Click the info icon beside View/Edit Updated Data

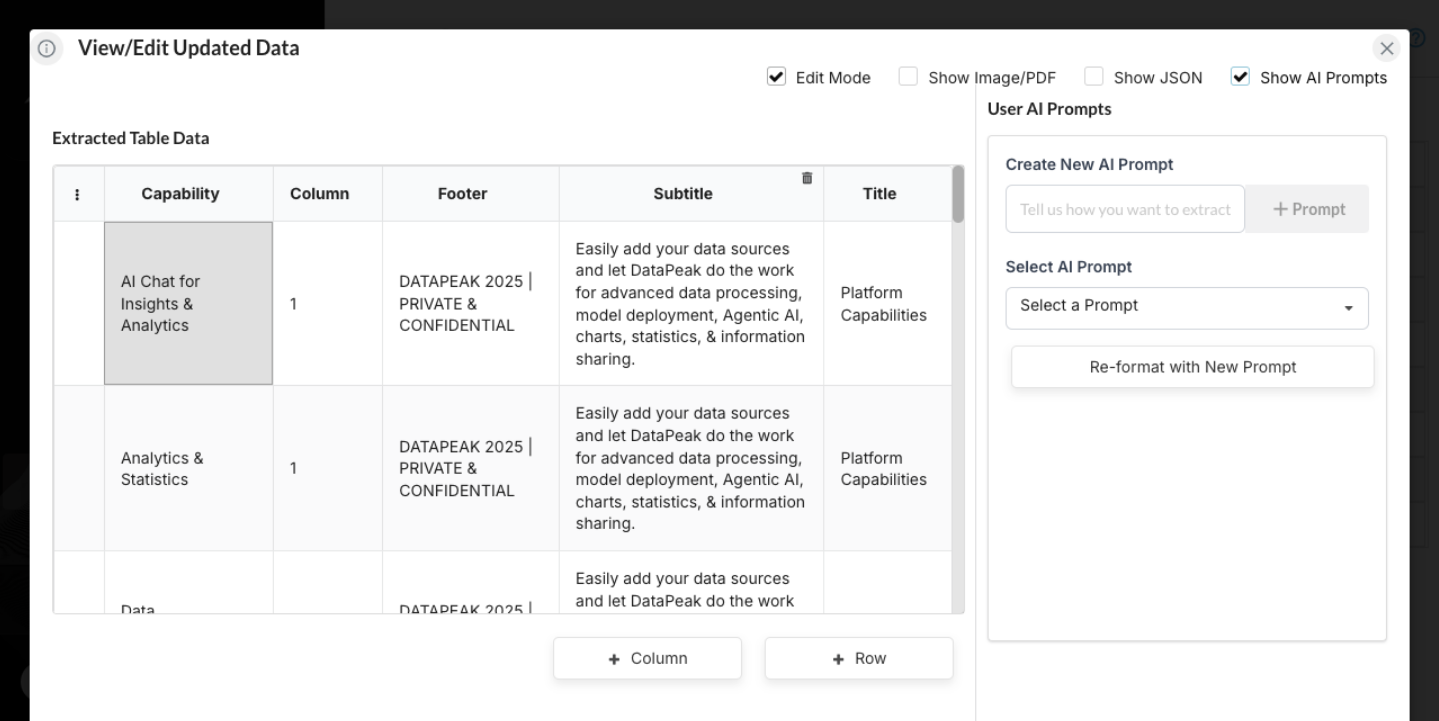(x=46, y=49)
